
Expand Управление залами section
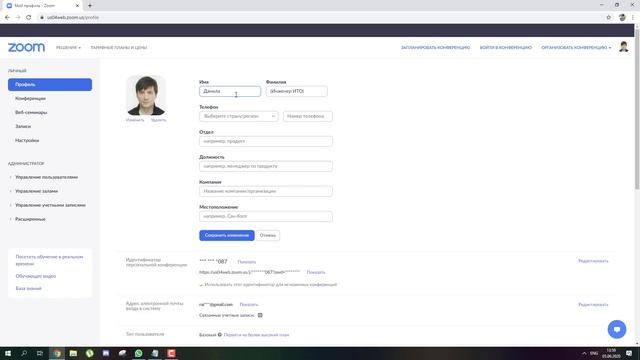pyautogui.click(x=36, y=191)
